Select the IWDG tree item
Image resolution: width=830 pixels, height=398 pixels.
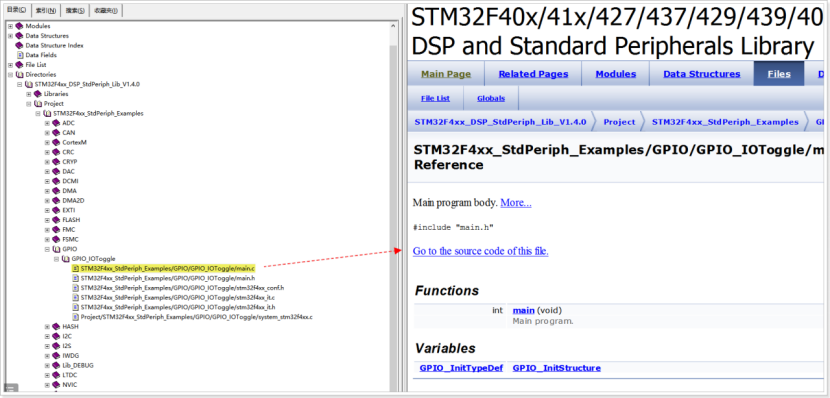[70, 356]
